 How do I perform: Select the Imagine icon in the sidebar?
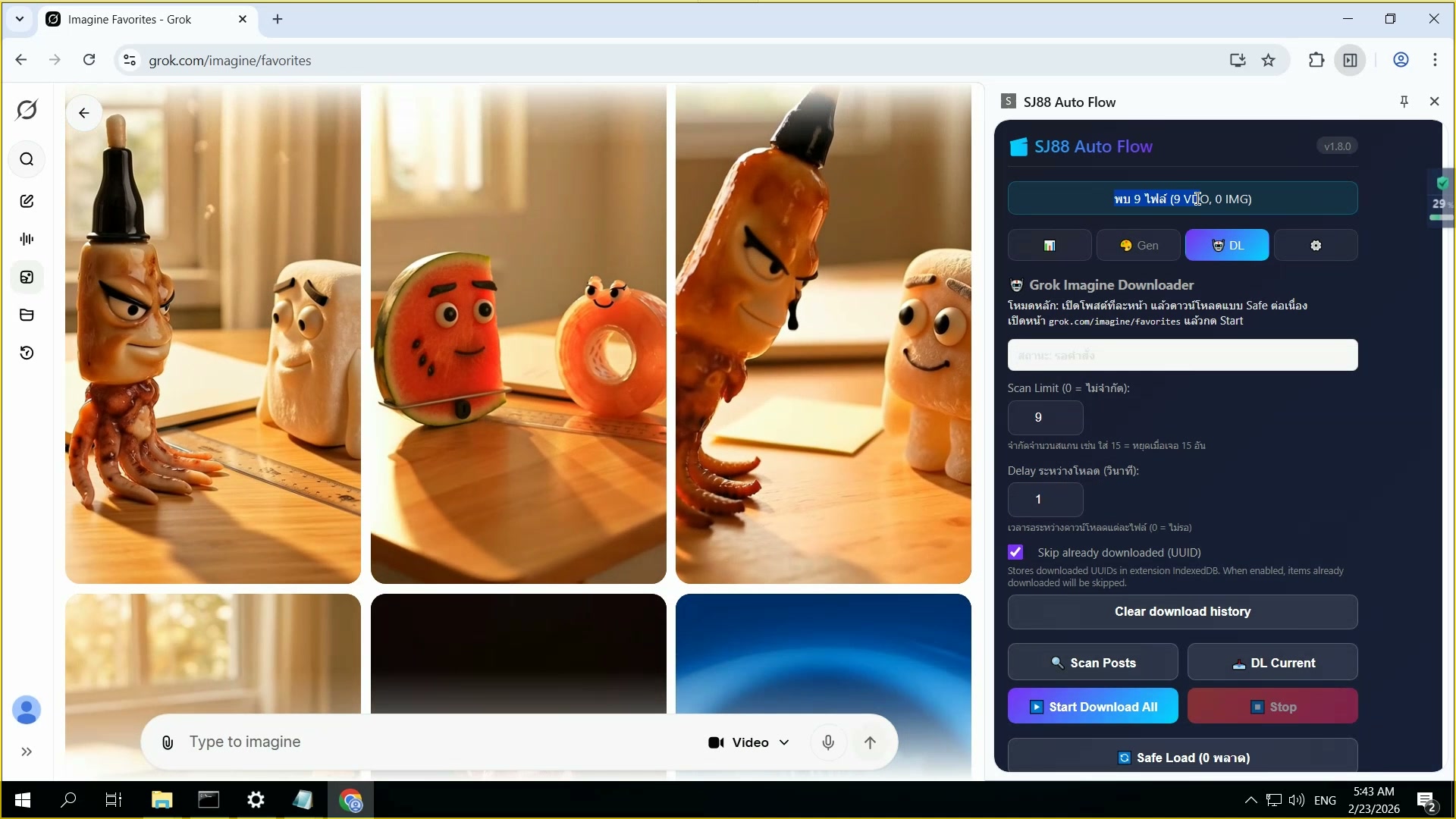(x=27, y=278)
